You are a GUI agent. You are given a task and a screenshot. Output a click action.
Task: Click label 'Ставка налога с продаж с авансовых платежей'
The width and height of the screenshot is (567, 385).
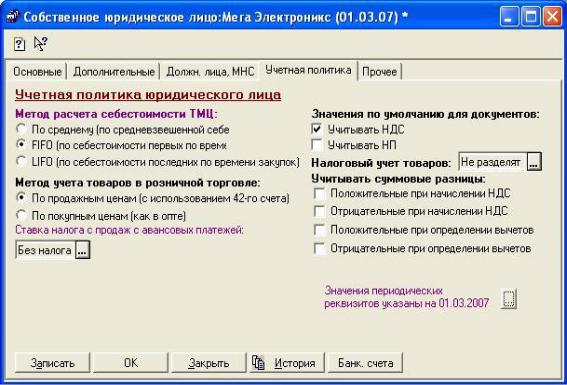click(x=129, y=230)
